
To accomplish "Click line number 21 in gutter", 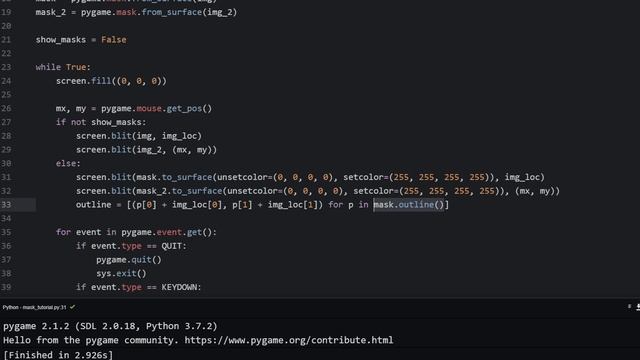I will 6,40.
